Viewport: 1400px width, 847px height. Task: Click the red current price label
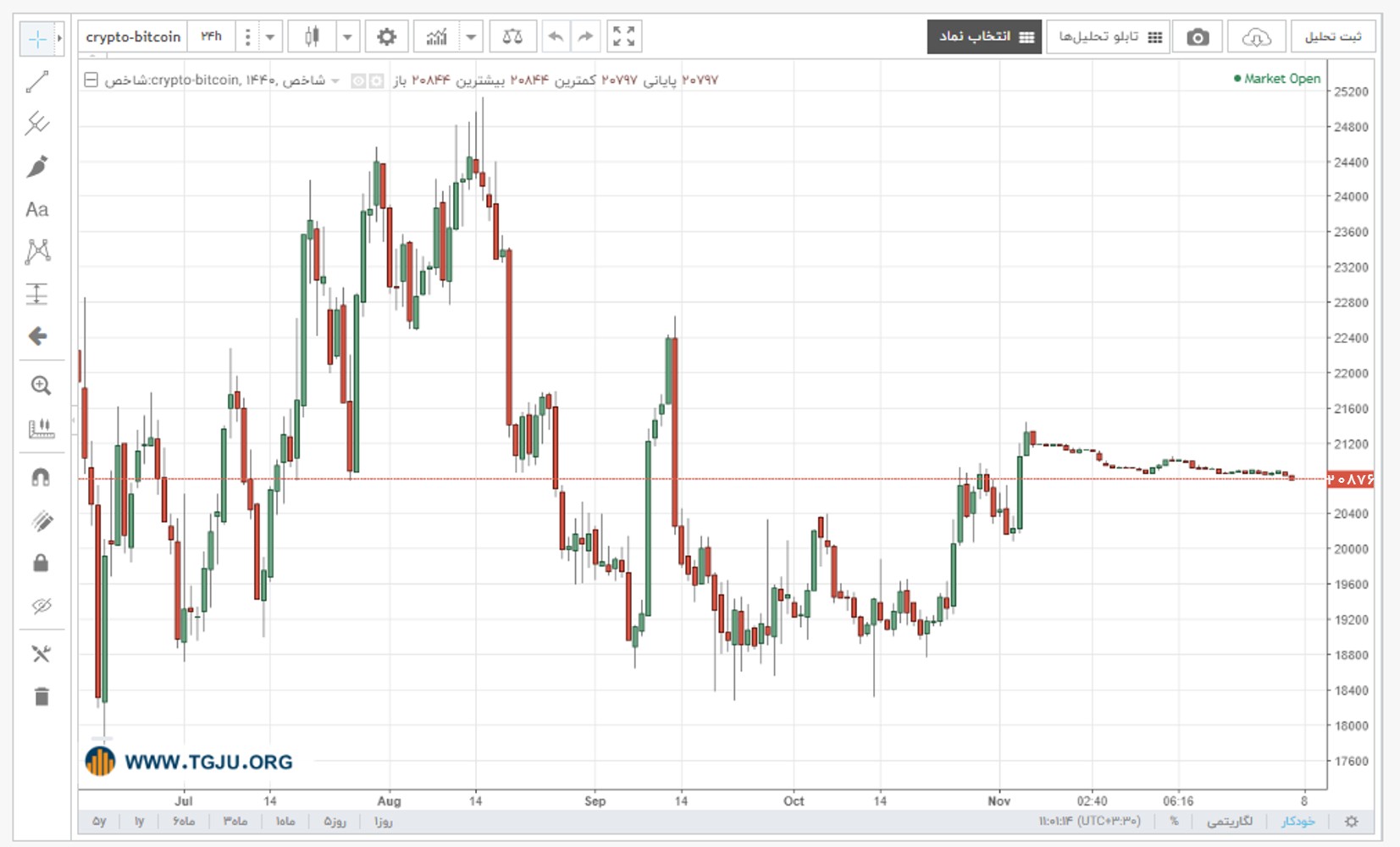click(1350, 479)
